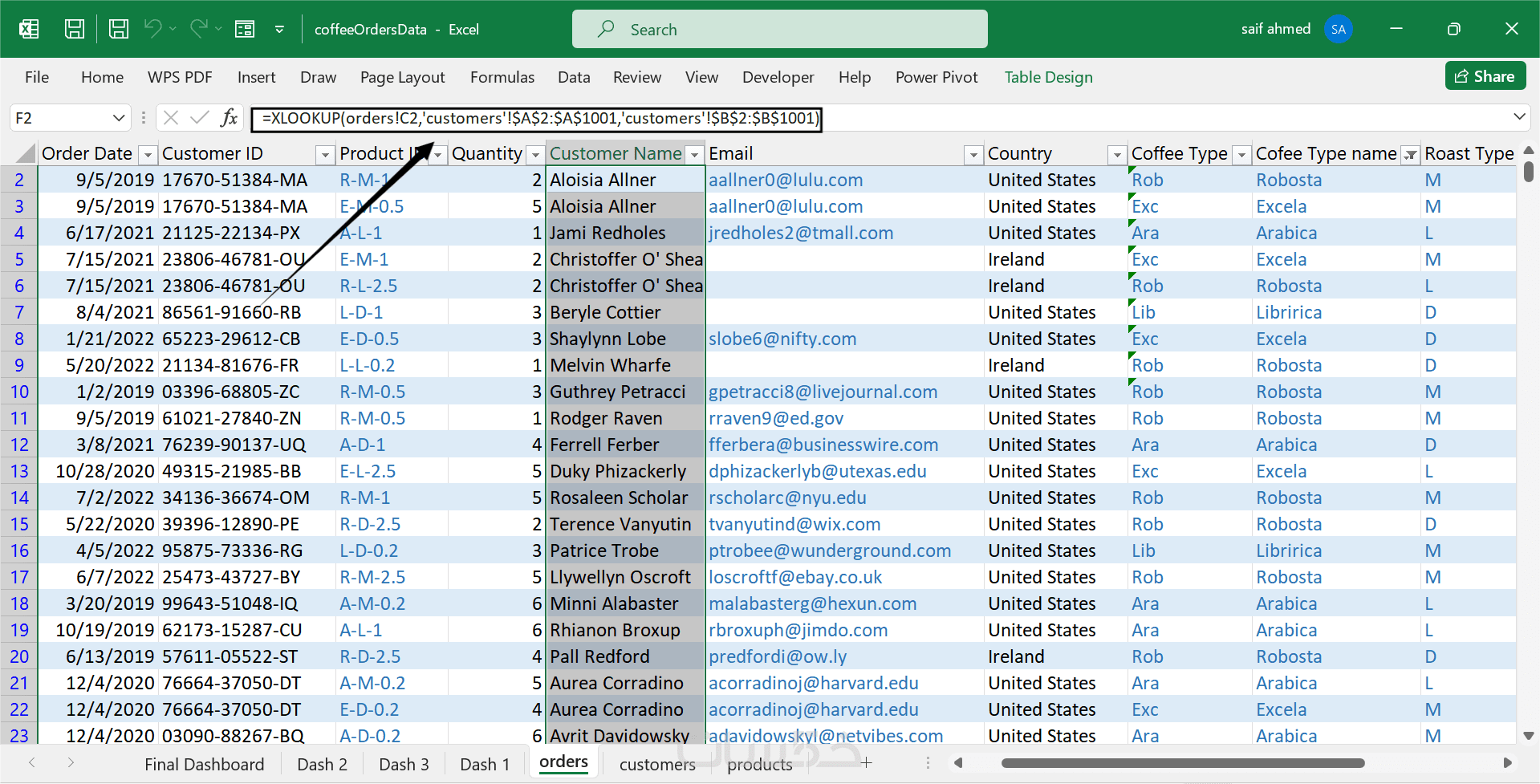Open the Help tab
Screen dimensions: 1540x784
coord(855,77)
